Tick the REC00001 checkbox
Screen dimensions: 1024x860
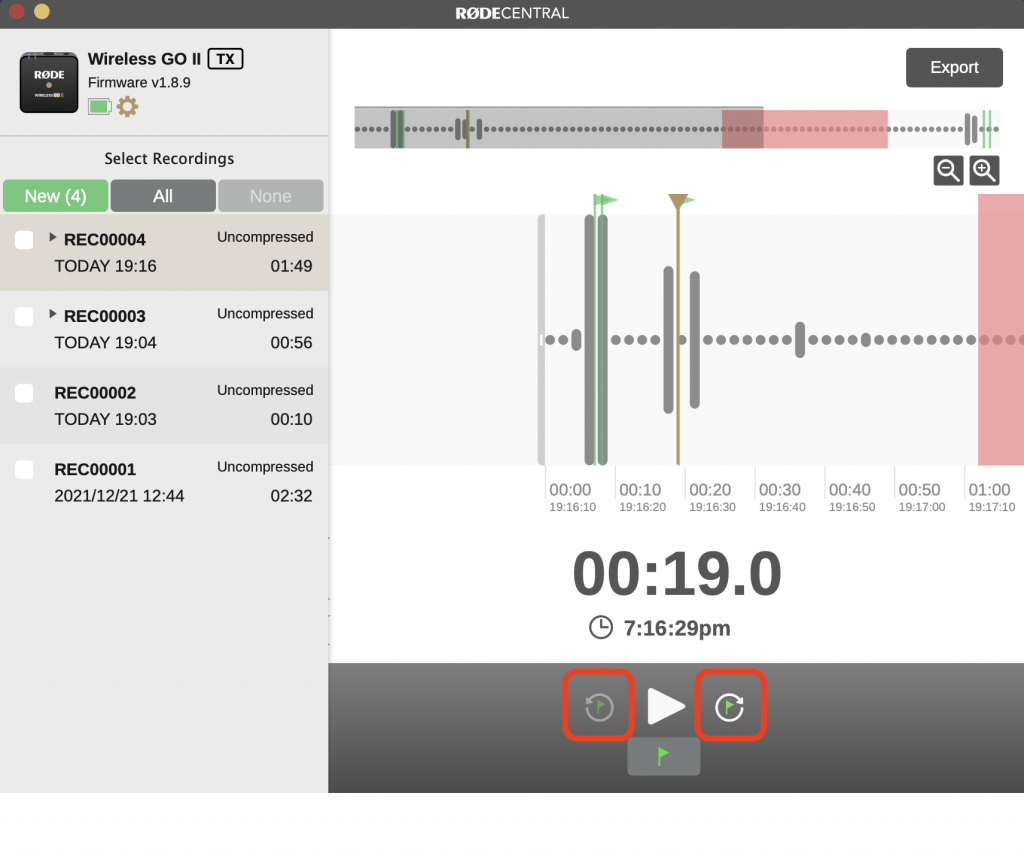pyautogui.click(x=24, y=470)
